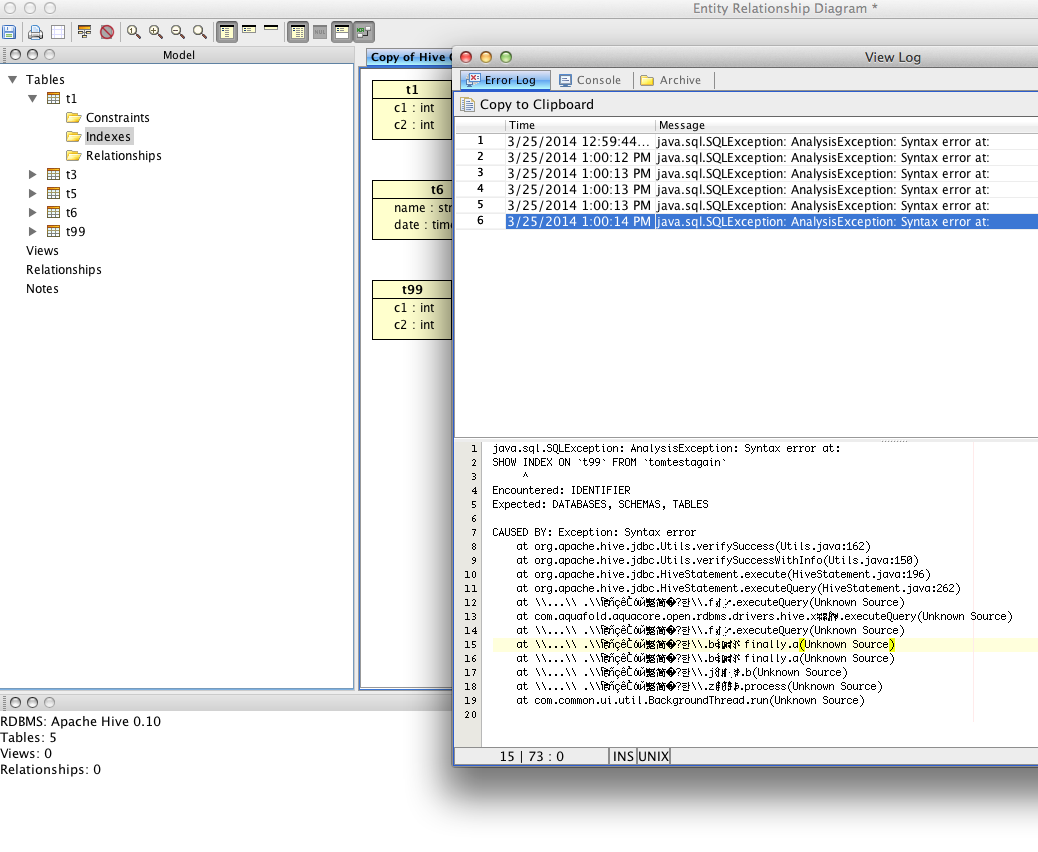Close the View Log window
This screenshot has width=1038, height=852.
coord(466,58)
